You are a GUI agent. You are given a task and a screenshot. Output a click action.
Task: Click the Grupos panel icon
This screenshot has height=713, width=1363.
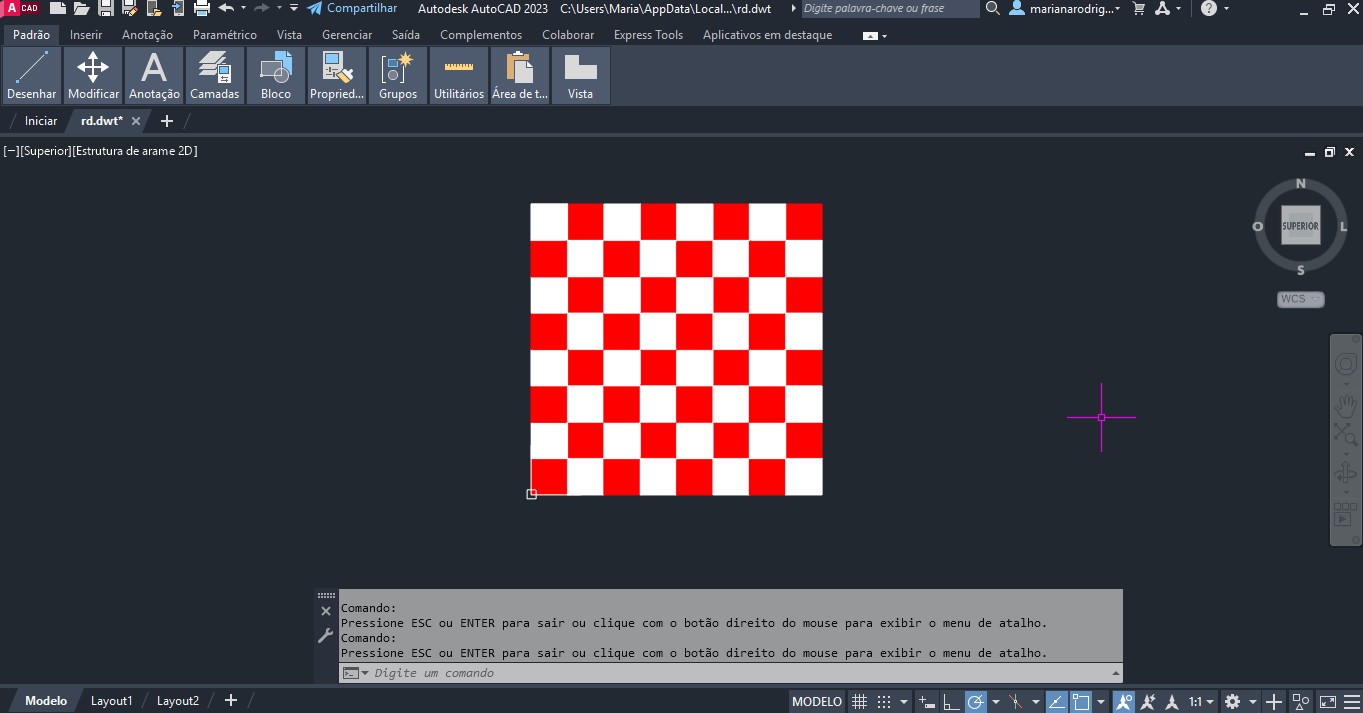click(397, 76)
